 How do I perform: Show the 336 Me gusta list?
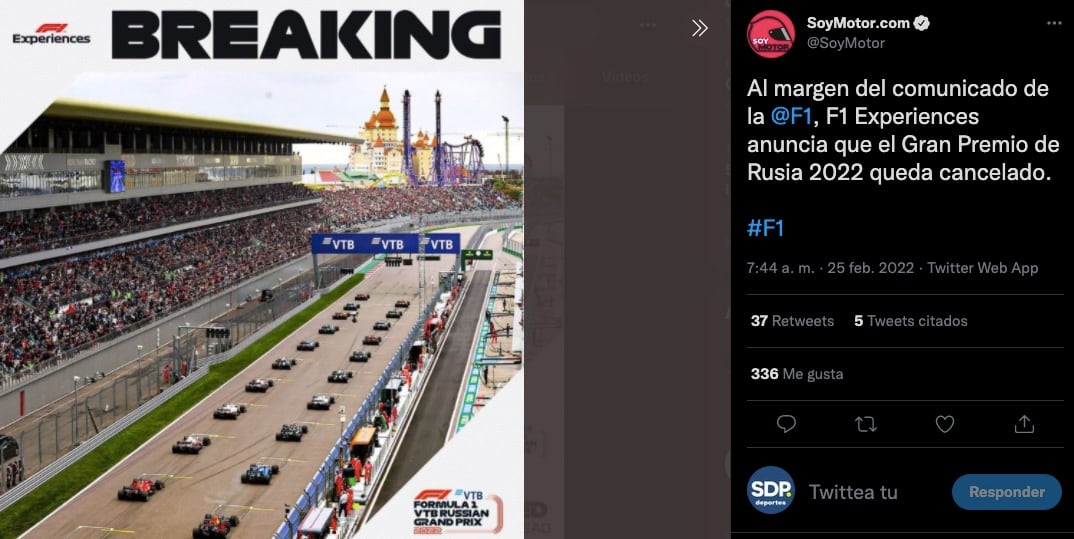click(x=797, y=374)
